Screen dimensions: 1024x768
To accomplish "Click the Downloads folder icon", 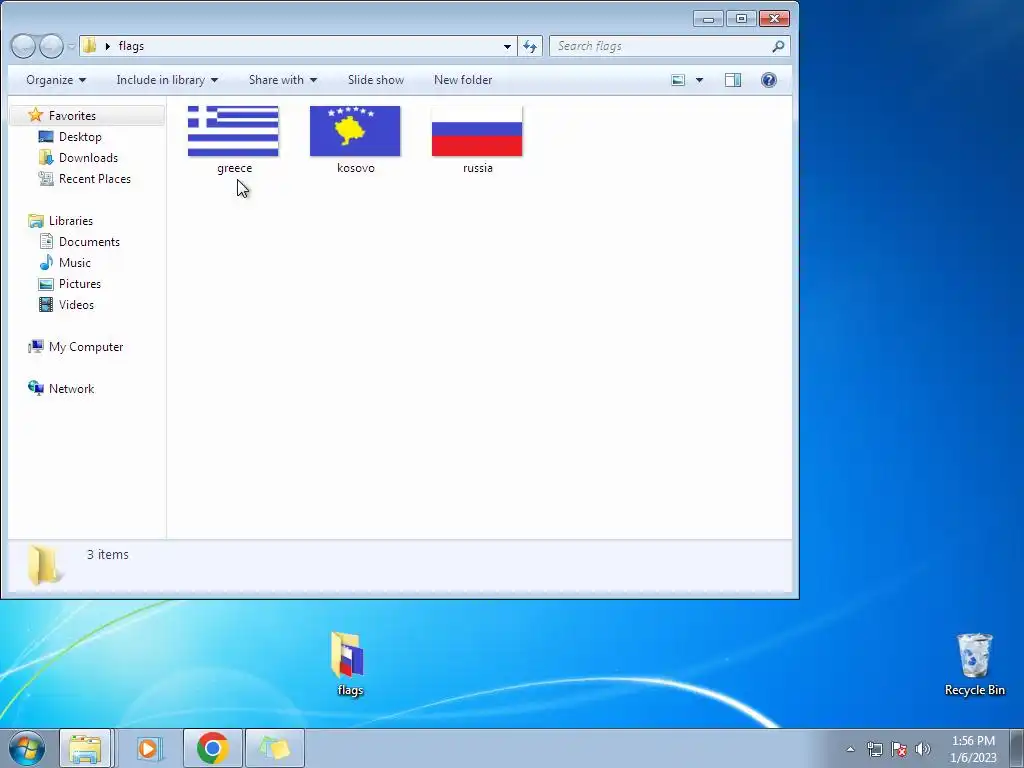I will coord(46,157).
